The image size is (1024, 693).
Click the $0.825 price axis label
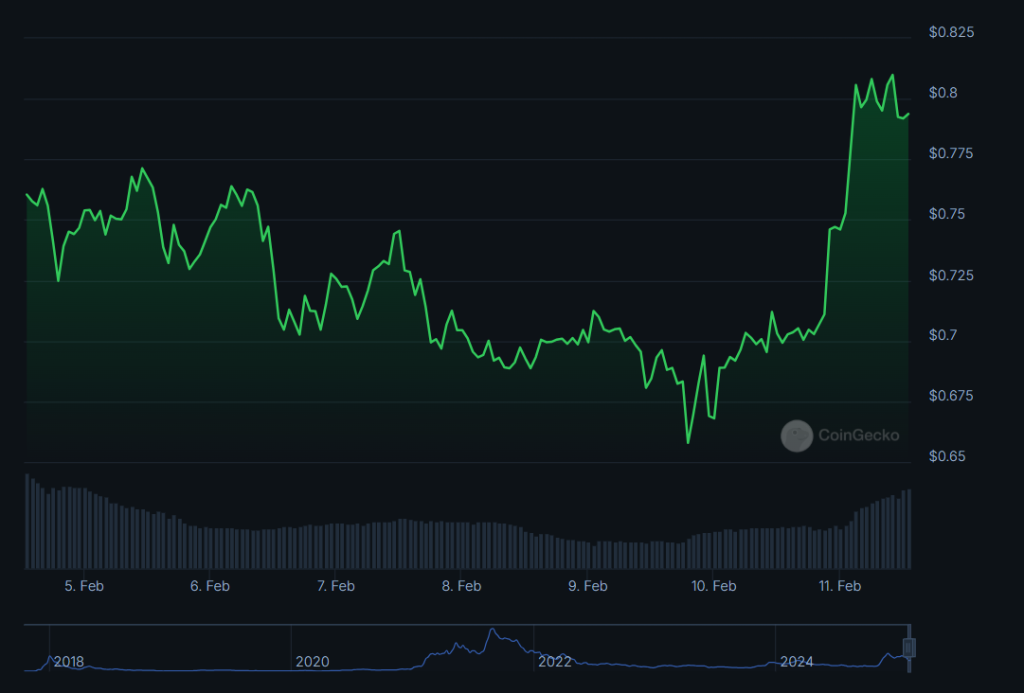pos(952,32)
